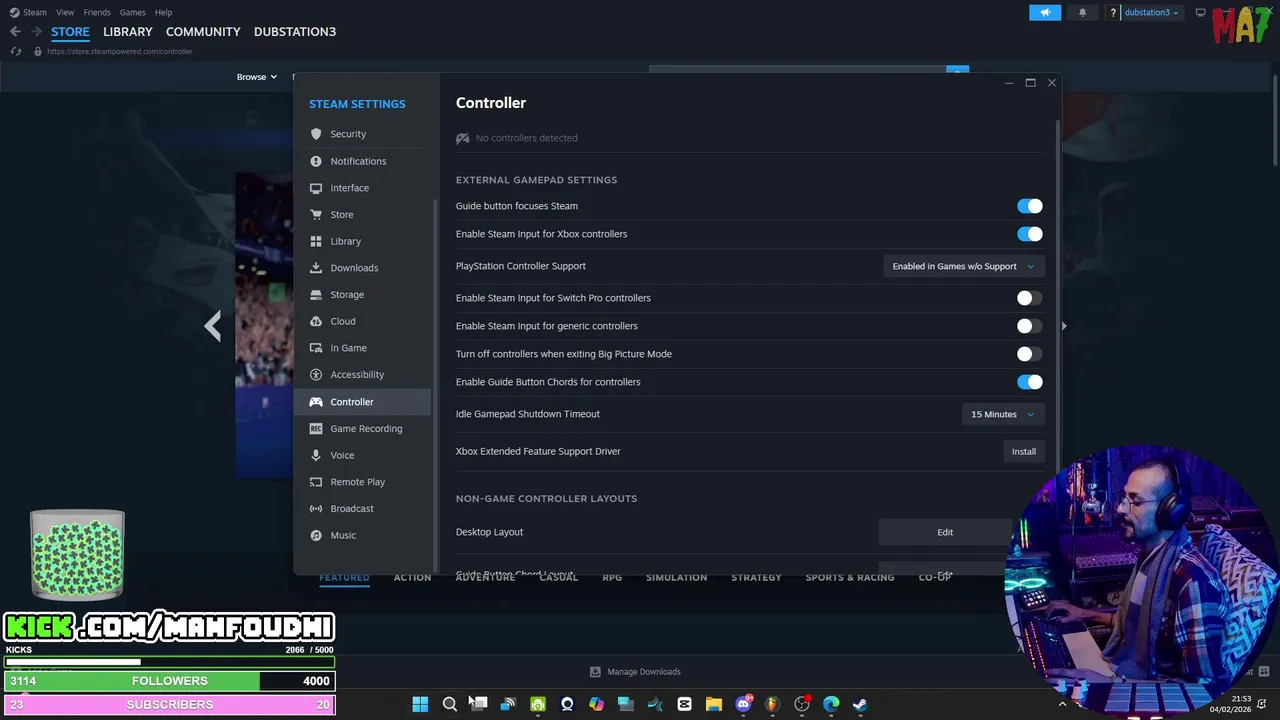Screen dimensions: 1280x720
Task: Open the View menu
Action: [x=65, y=12]
